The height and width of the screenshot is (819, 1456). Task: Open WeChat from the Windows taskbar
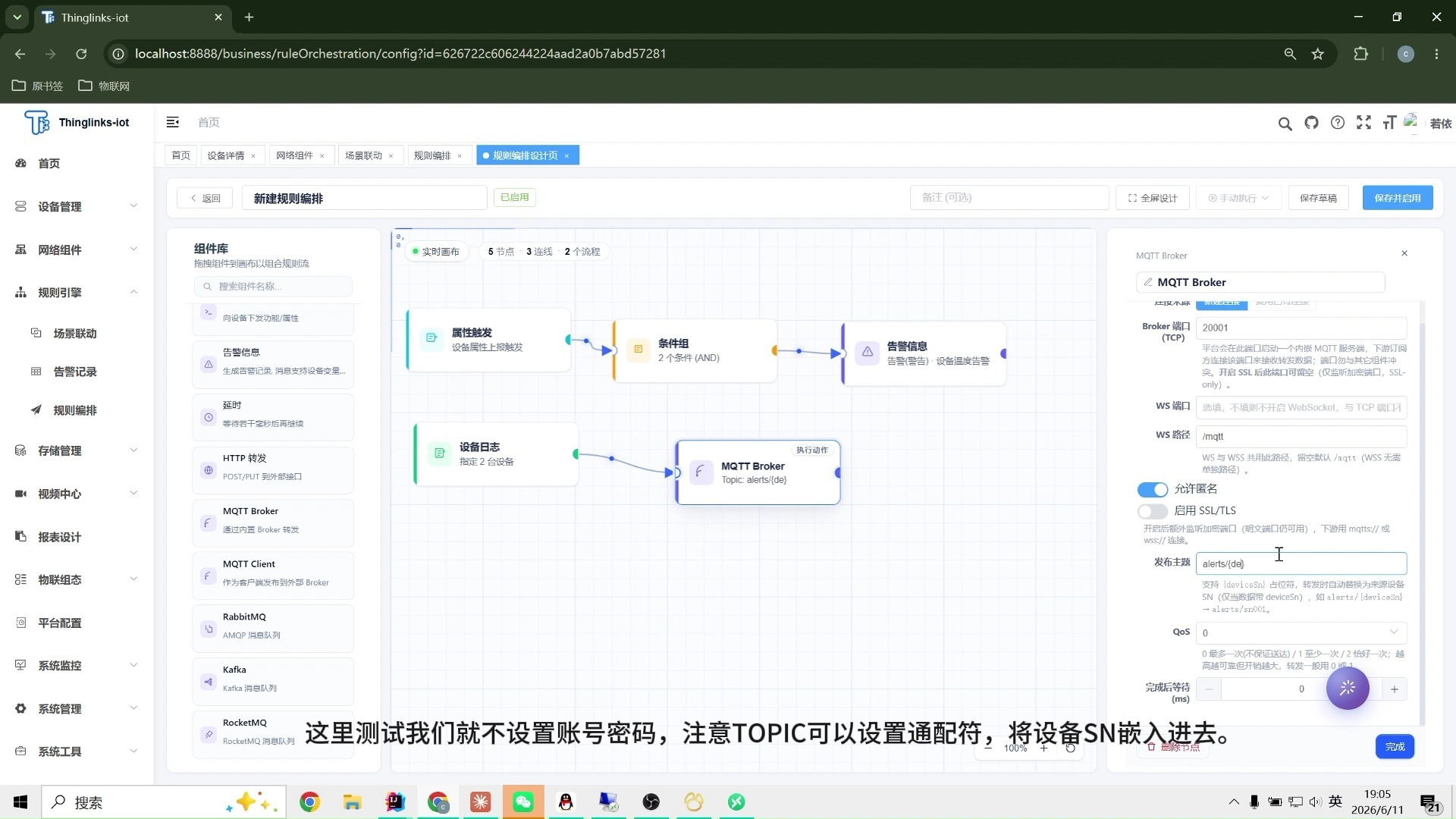point(523,802)
